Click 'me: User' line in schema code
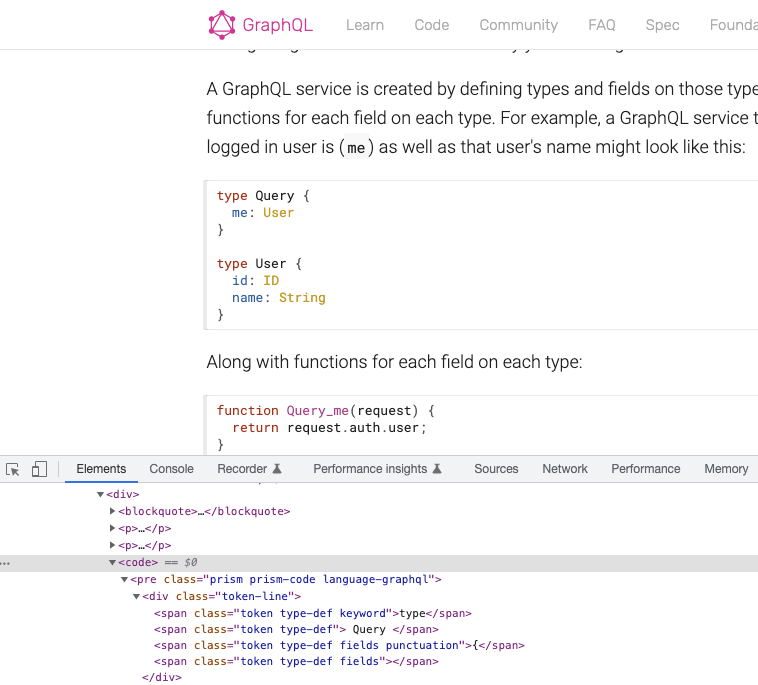 pos(262,213)
